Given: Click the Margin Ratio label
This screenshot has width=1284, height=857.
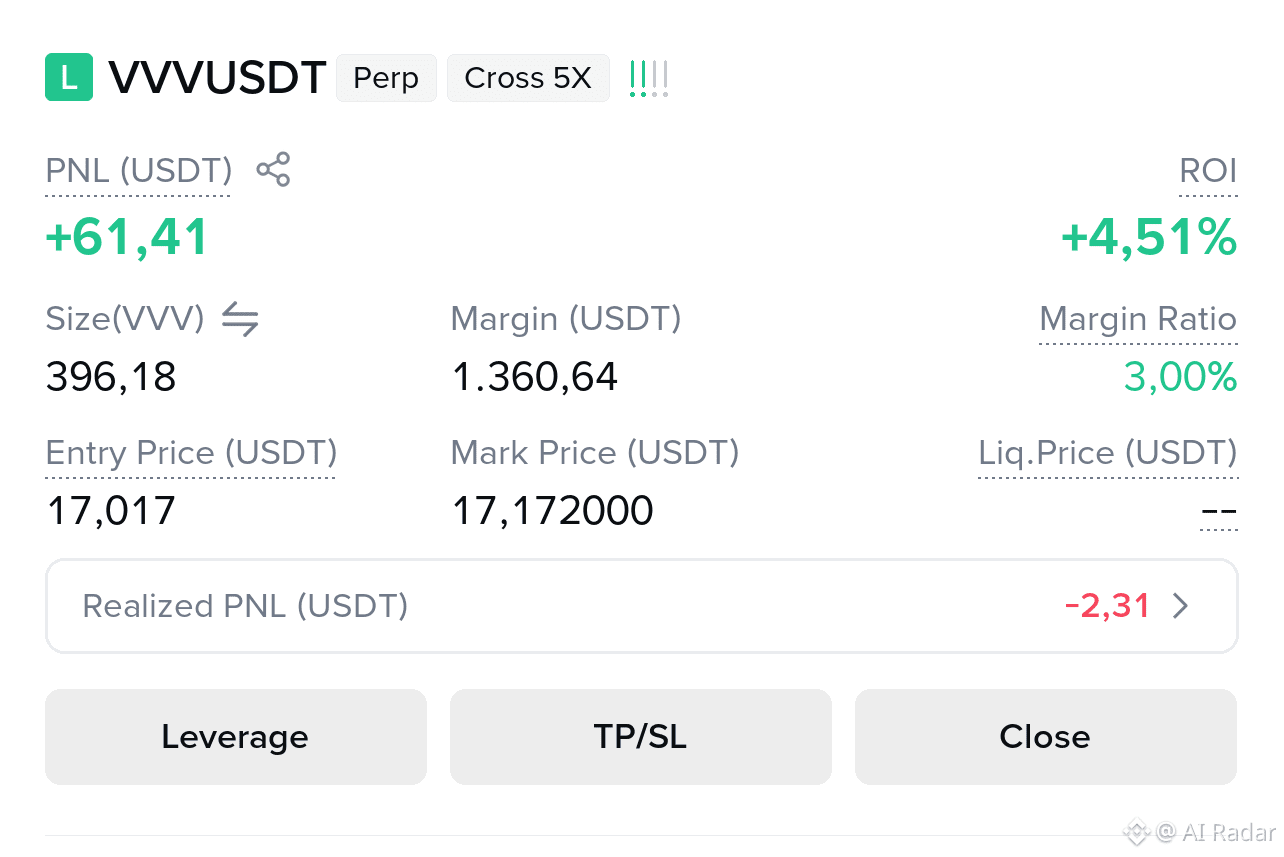Looking at the screenshot, I should click(1138, 319).
